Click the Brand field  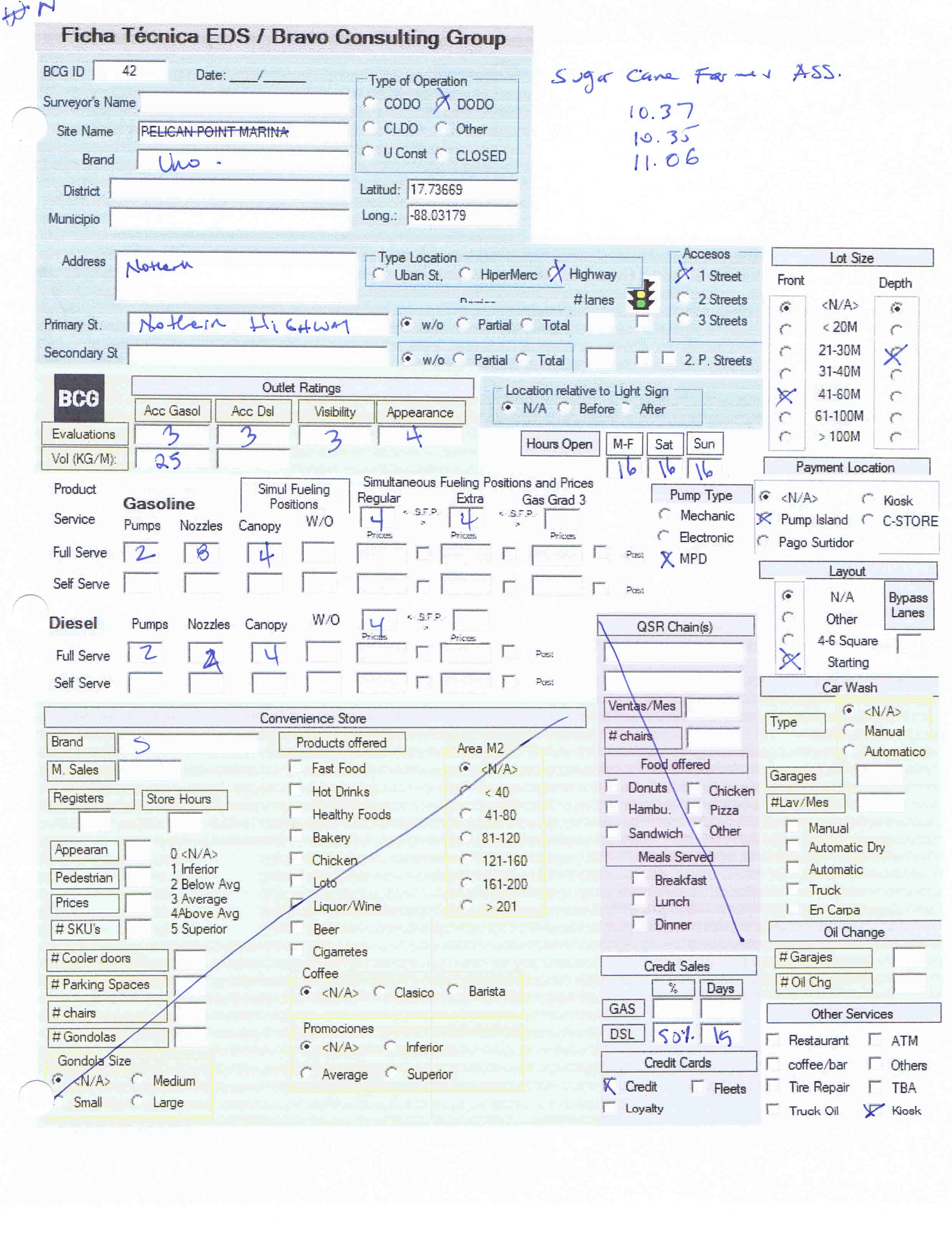pos(243,161)
